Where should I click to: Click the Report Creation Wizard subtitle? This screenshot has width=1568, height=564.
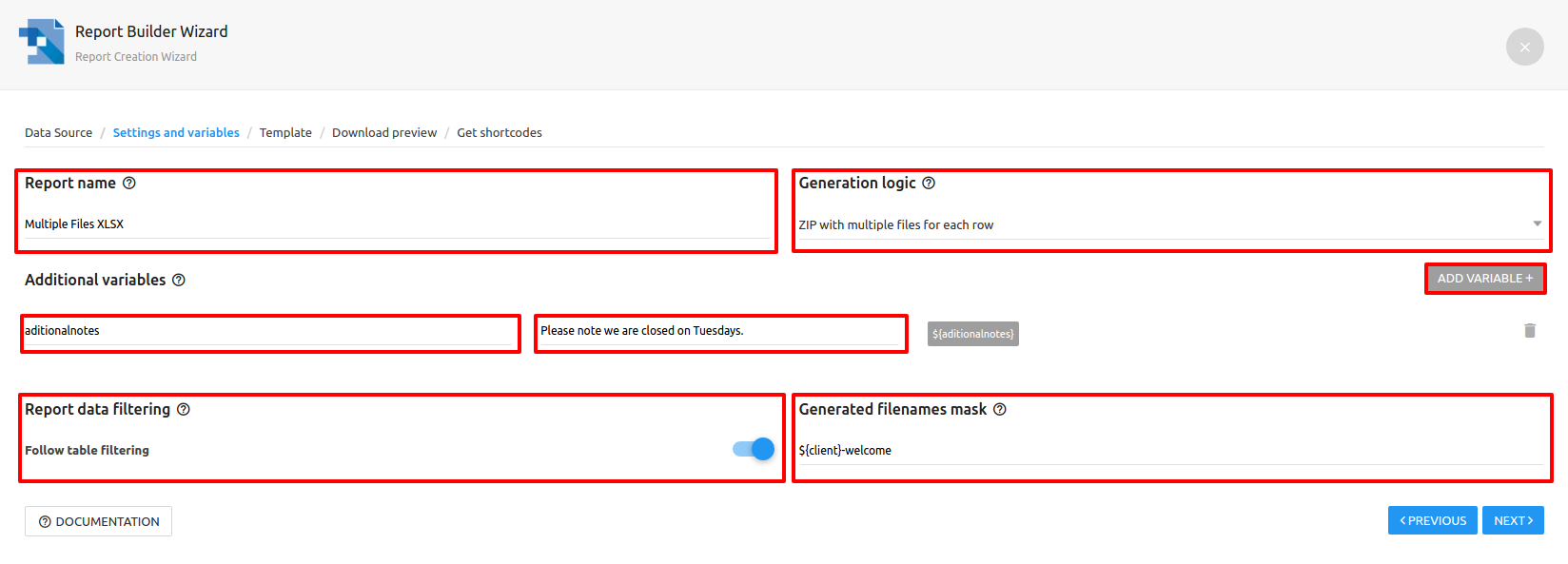pos(136,56)
